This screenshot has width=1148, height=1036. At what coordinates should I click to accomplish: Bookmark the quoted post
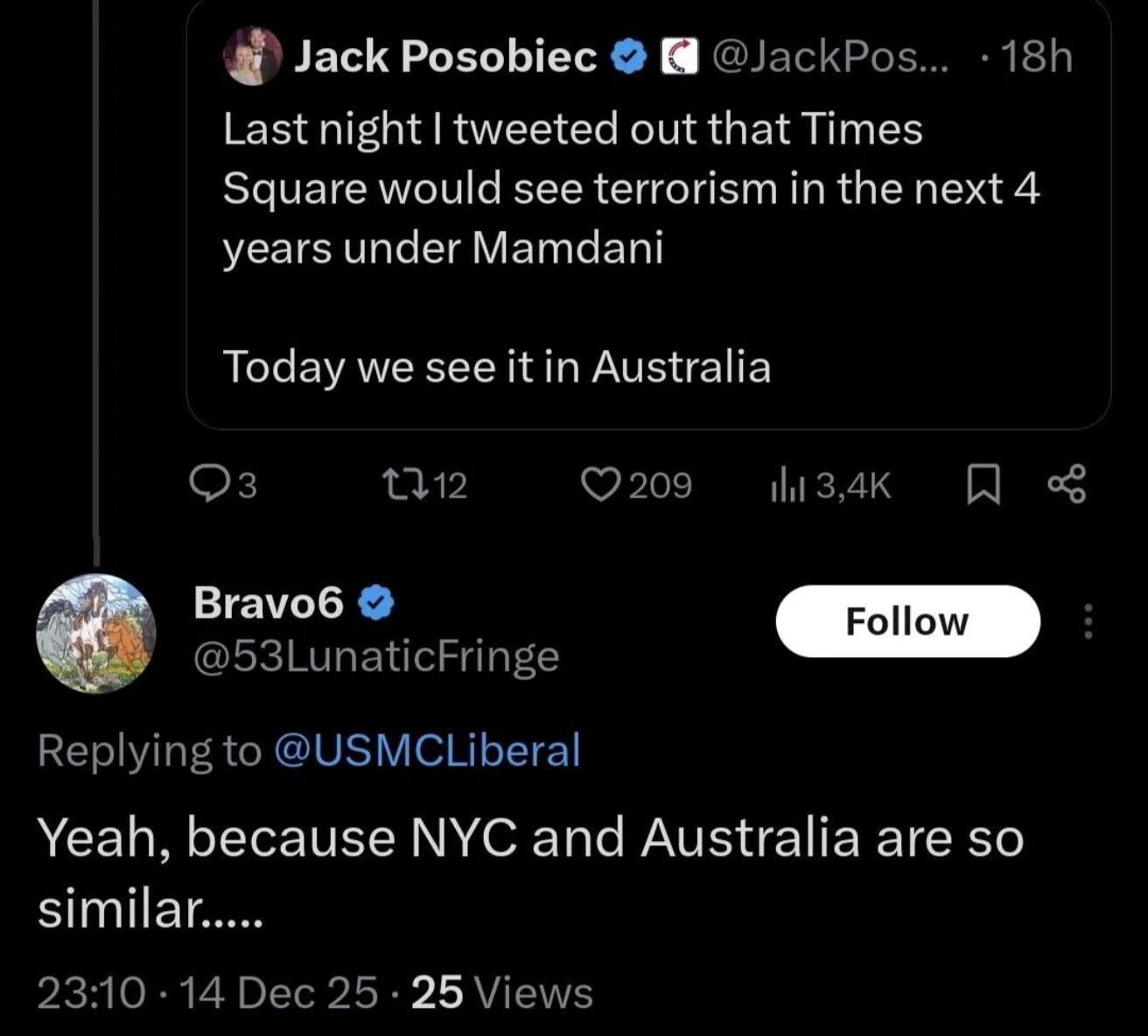pyautogui.click(x=983, y=485)
